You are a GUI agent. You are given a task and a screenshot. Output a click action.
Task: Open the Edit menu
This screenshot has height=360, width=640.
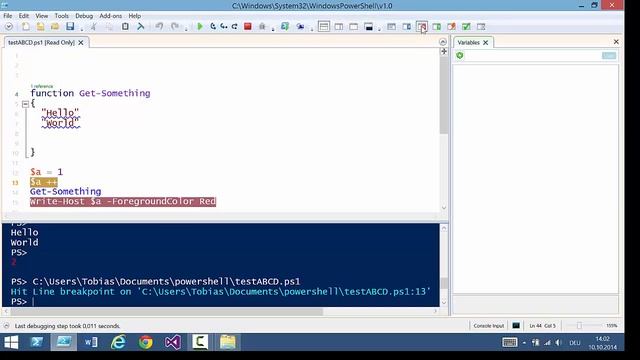(x=24, y=16)
